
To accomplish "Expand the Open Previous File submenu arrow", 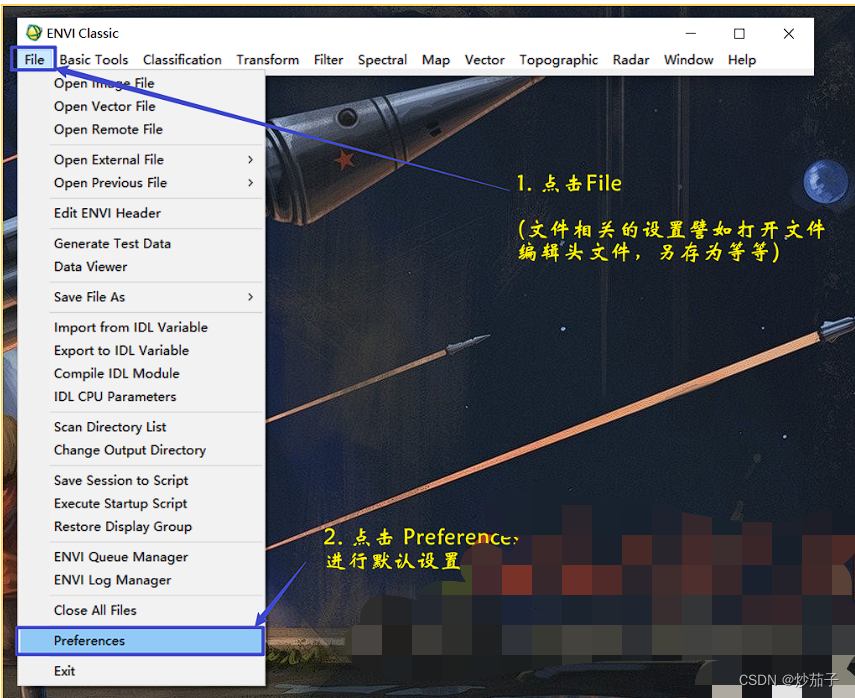I will (x=250, y=183).
